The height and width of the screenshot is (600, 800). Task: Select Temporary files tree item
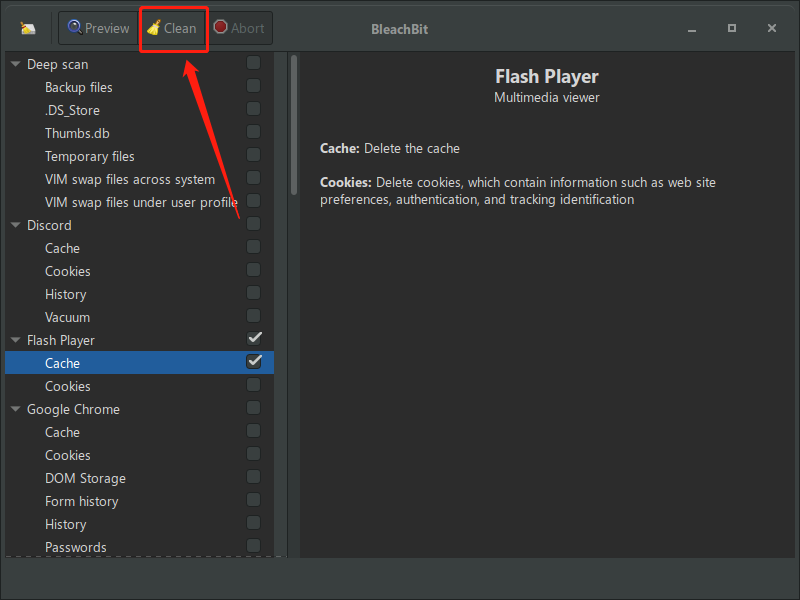[x=89, y=156]
